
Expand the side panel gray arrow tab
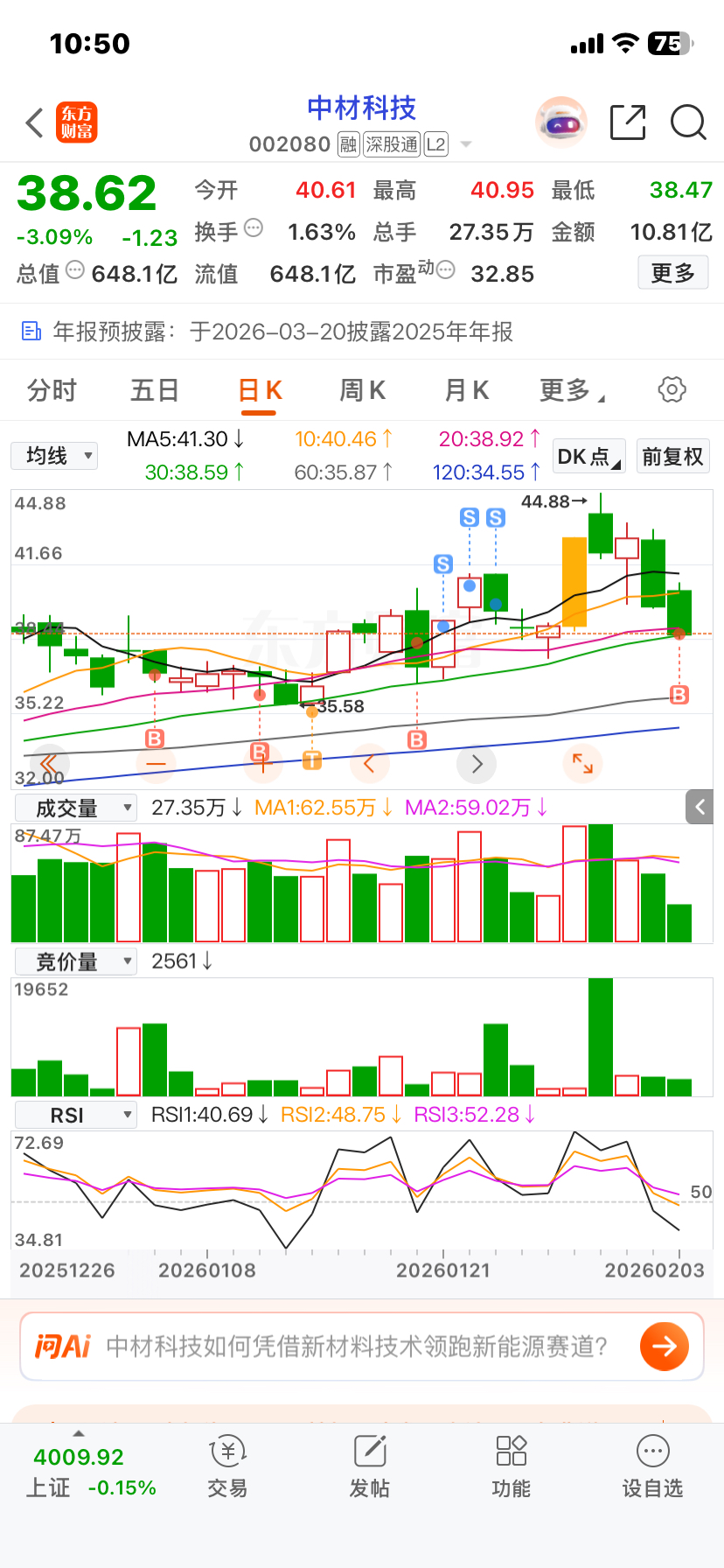[700, 806]
